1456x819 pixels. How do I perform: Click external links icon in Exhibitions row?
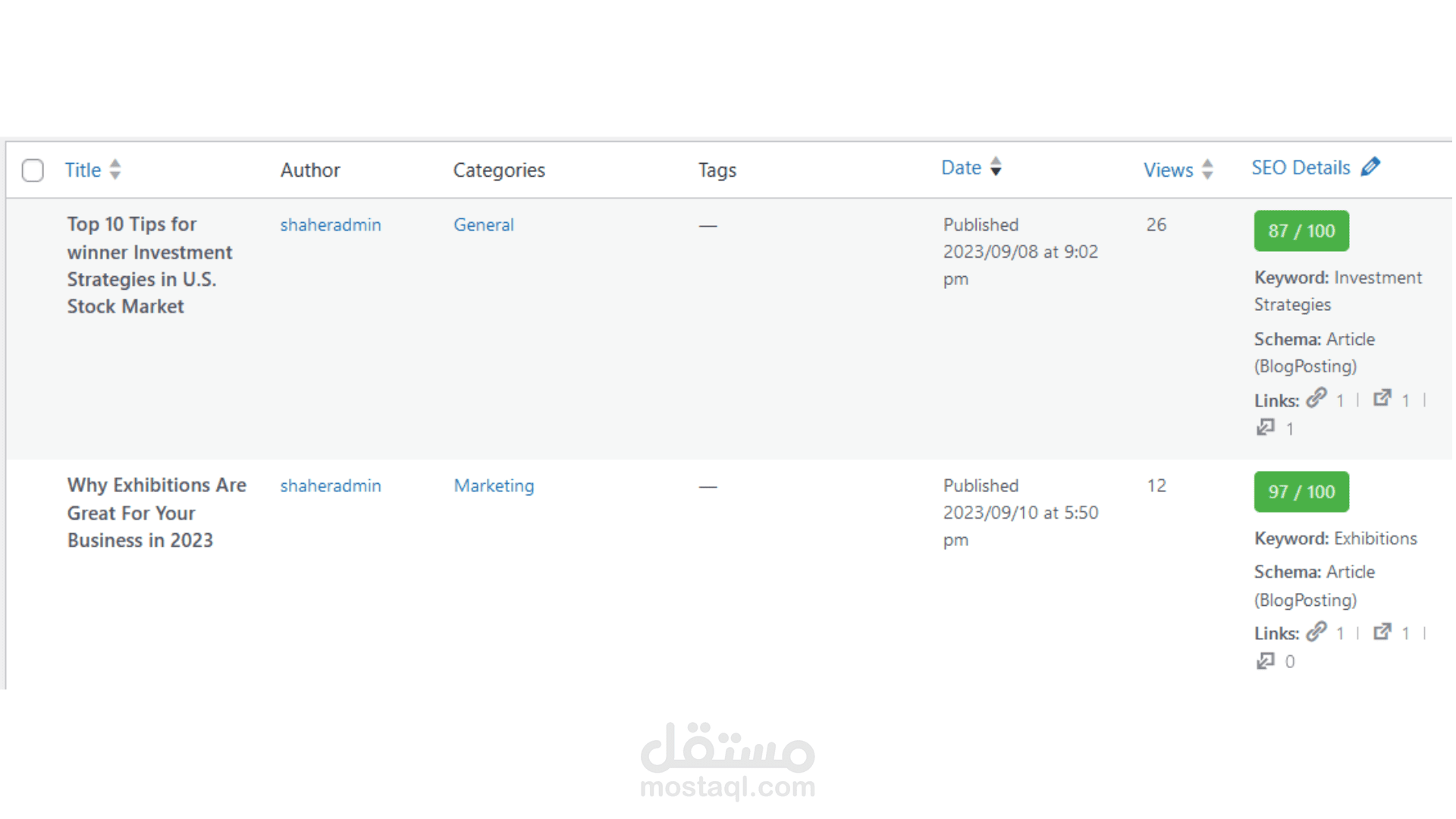(x=1382, y=632)
